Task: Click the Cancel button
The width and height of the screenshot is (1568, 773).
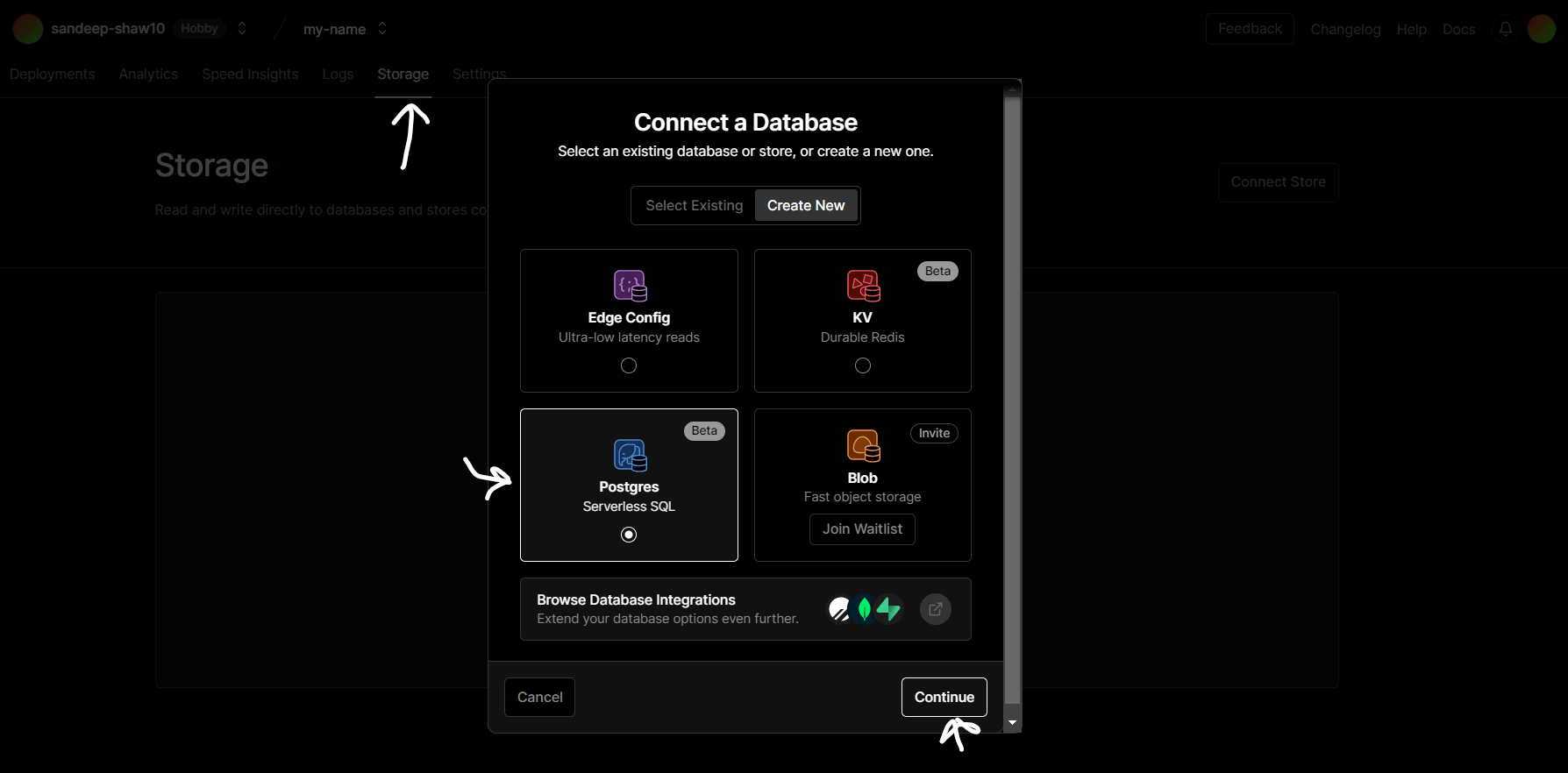Action: tap(540, 697)
